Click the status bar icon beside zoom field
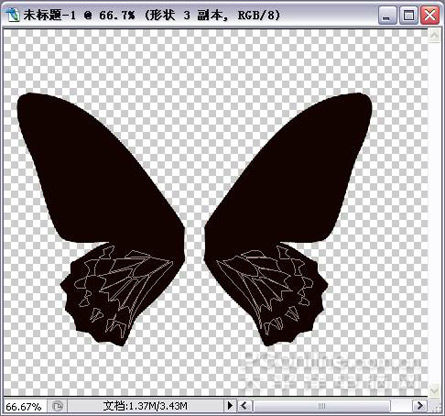 point(58,406)
